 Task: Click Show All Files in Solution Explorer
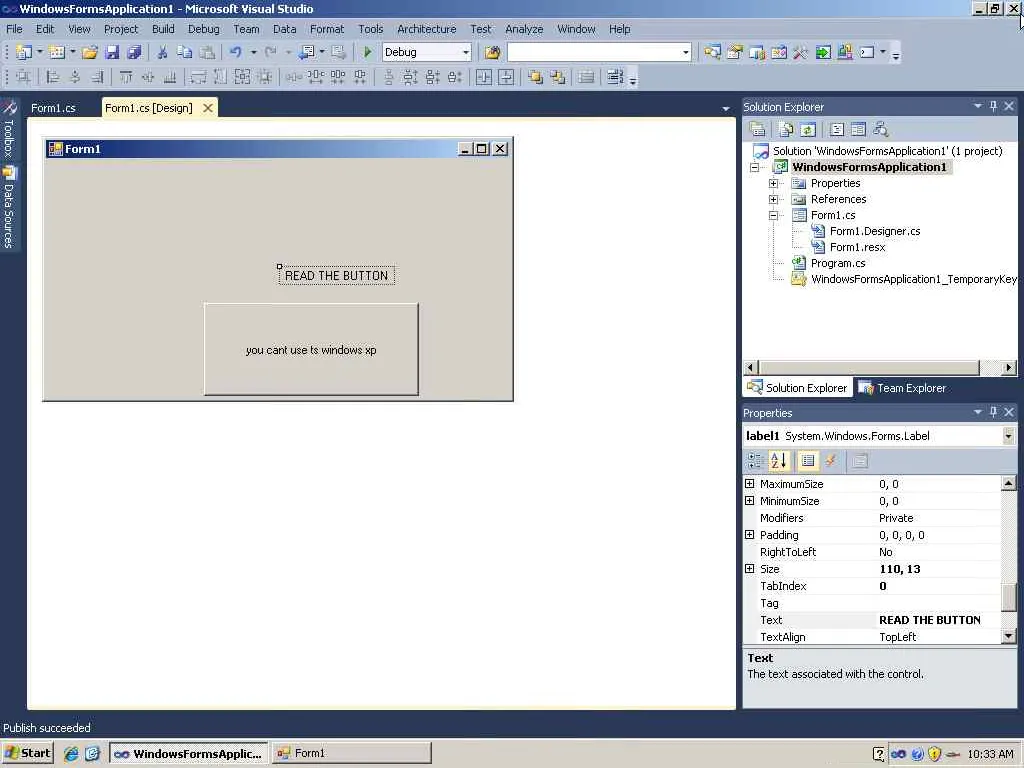tap(786, 129)
